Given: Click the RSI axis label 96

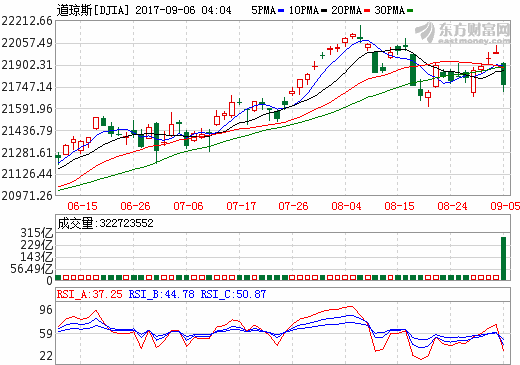Looking at the screenshot, I should 46,310.
